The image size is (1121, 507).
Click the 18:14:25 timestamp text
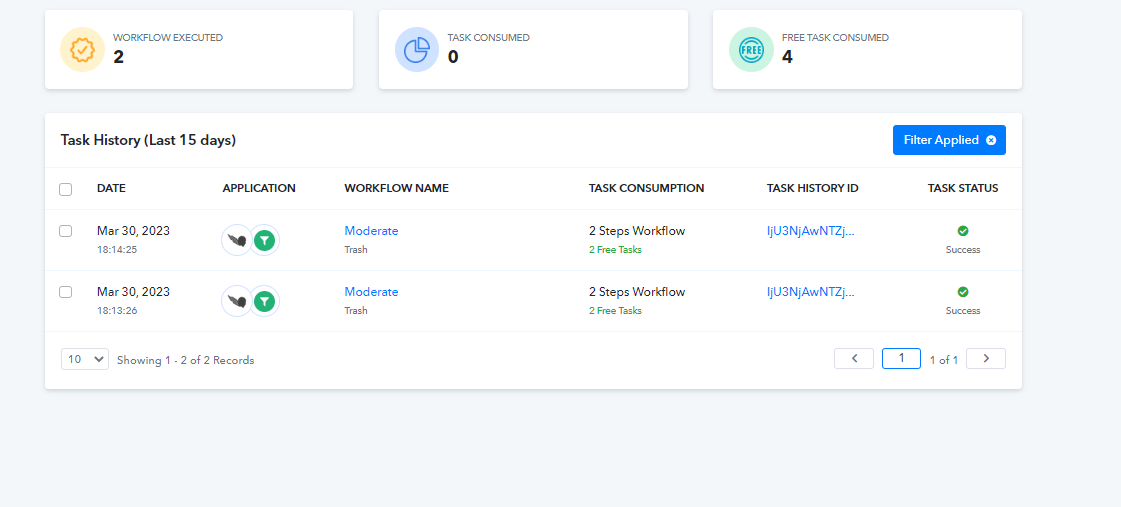[117, 250]
